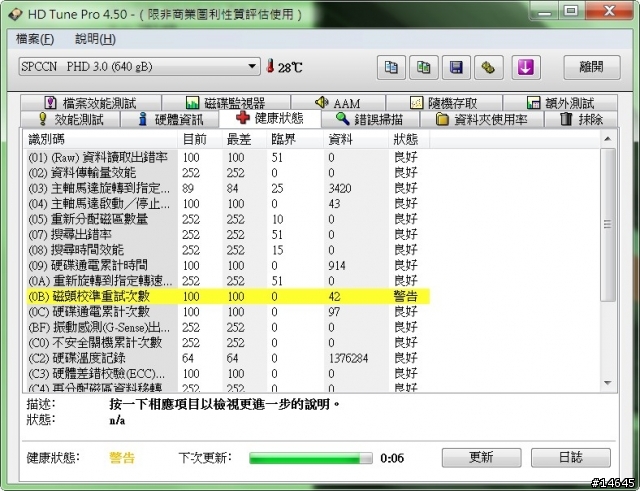Click the 警告 status in the 0B row

[x=405, y=296]
